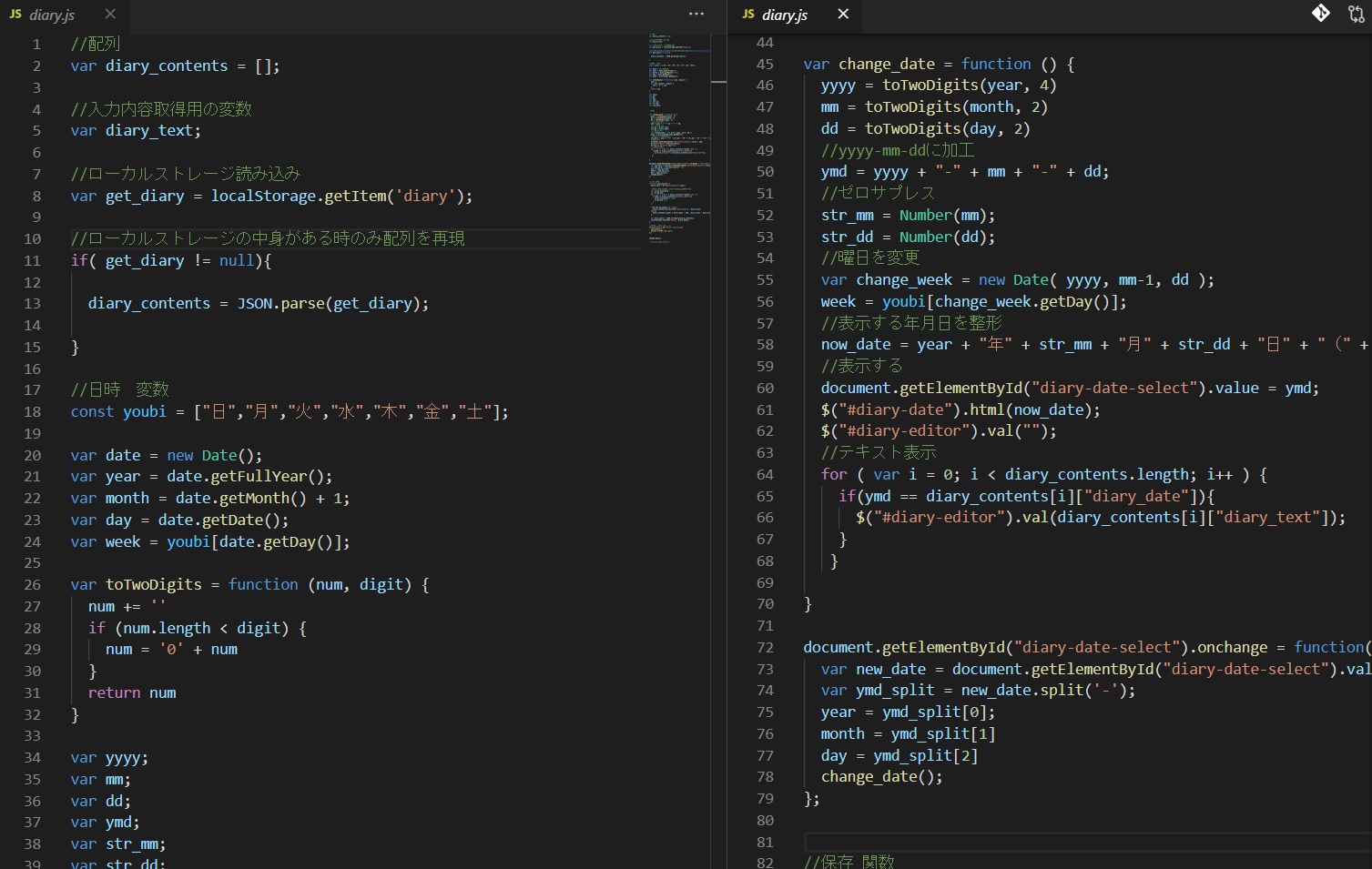Open the More Actions ellipsis menu
This screenshot has height=869, width=1372.
(696, 14)
